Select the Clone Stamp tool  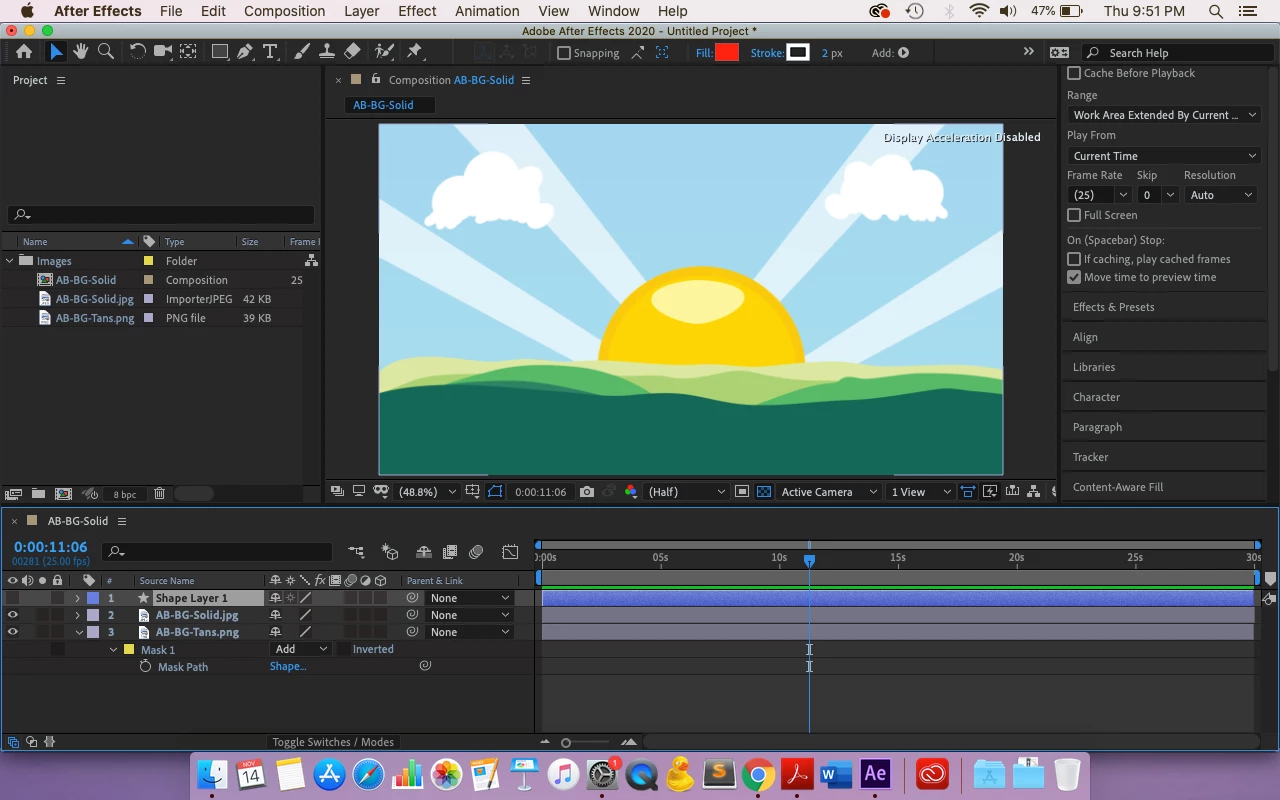(x=326, y=52)
